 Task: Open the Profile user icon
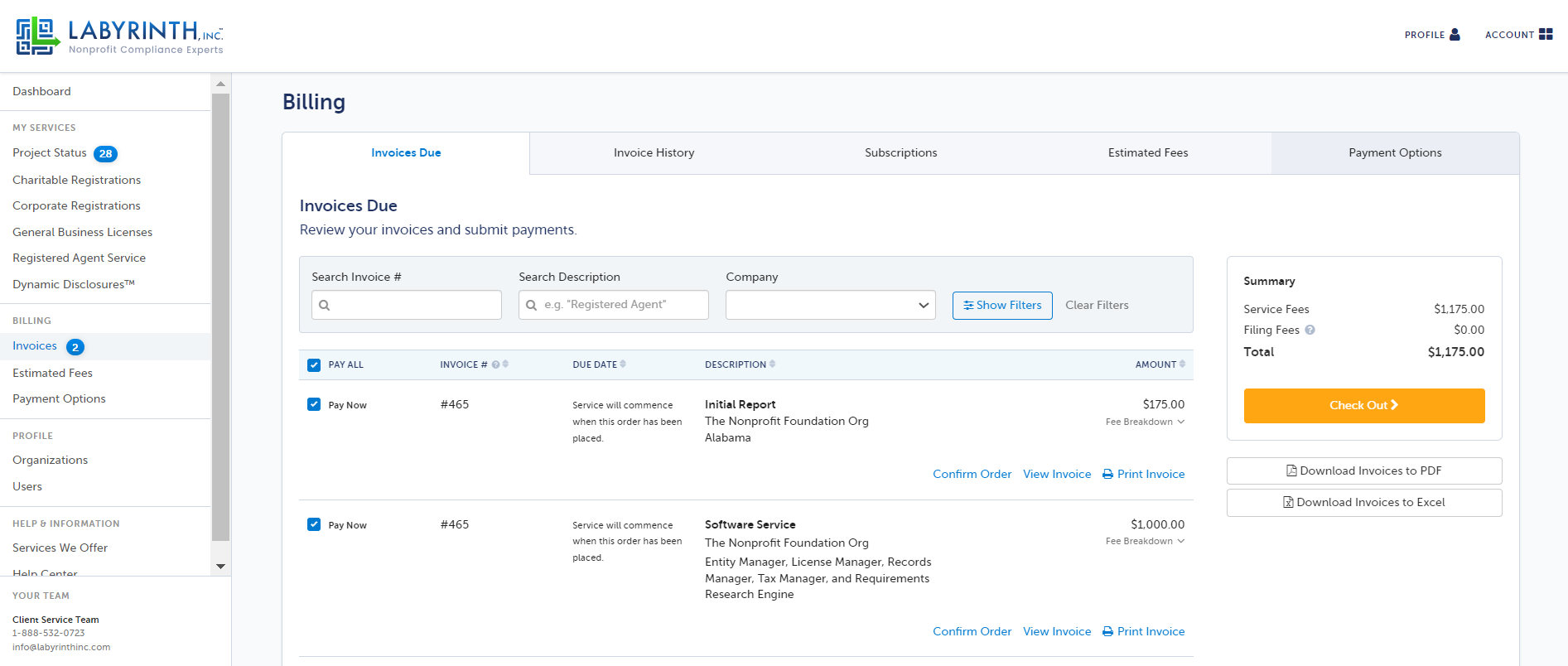tap(1455, 35)
